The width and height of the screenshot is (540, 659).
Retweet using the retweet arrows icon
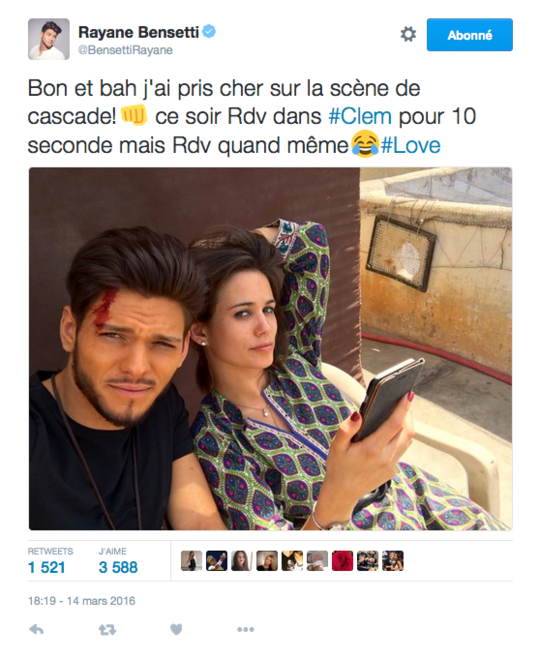(107, 630)
